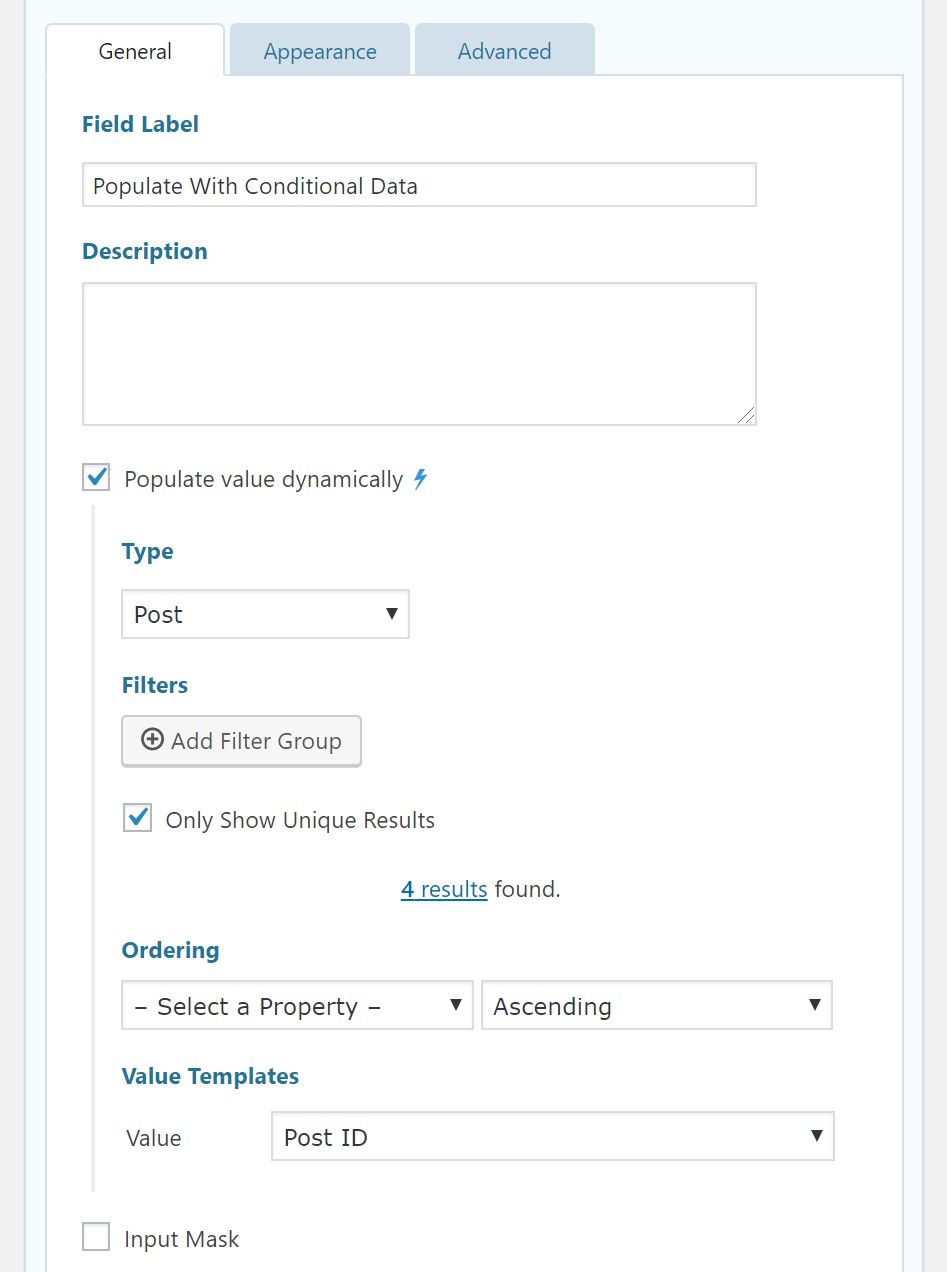Click the Only Show Unique Results label

tap(300, 820)
